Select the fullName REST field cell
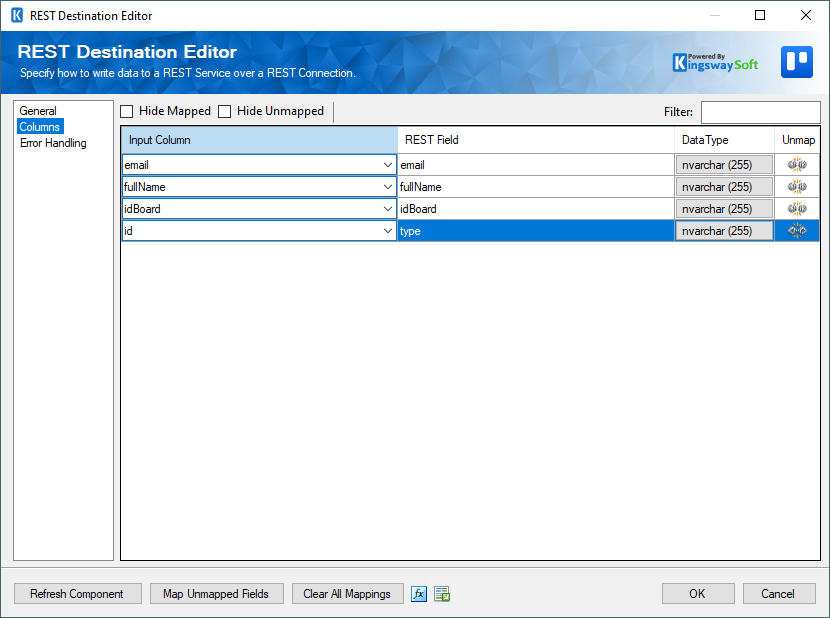Image resolution: width=830 pixels, height=618 pixels. tap(536, 187)
